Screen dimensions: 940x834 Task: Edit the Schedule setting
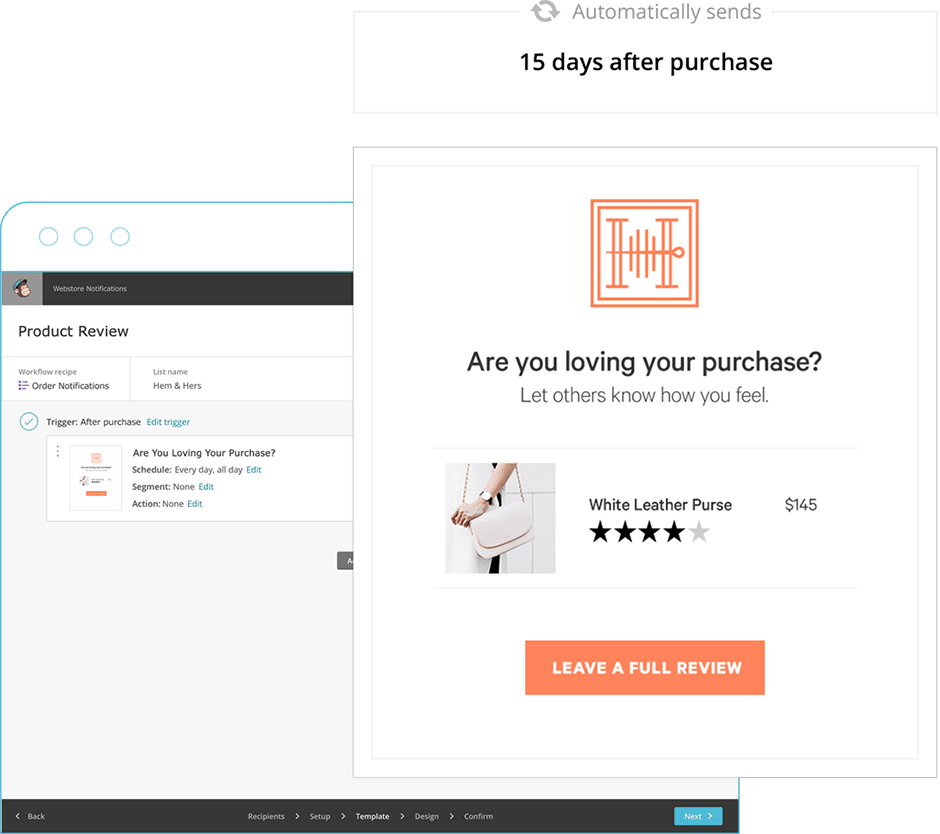click(x=254, y=469)
